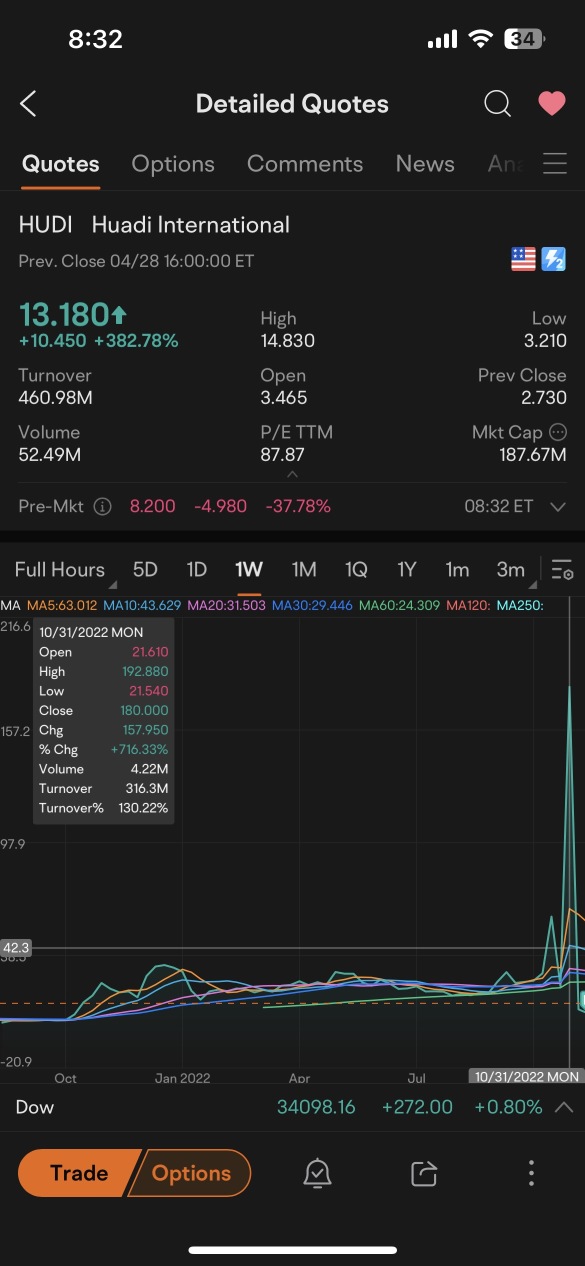Open Mkt Cap more info icon
This screenshot has height=1266, width=585.
point(558,432)
